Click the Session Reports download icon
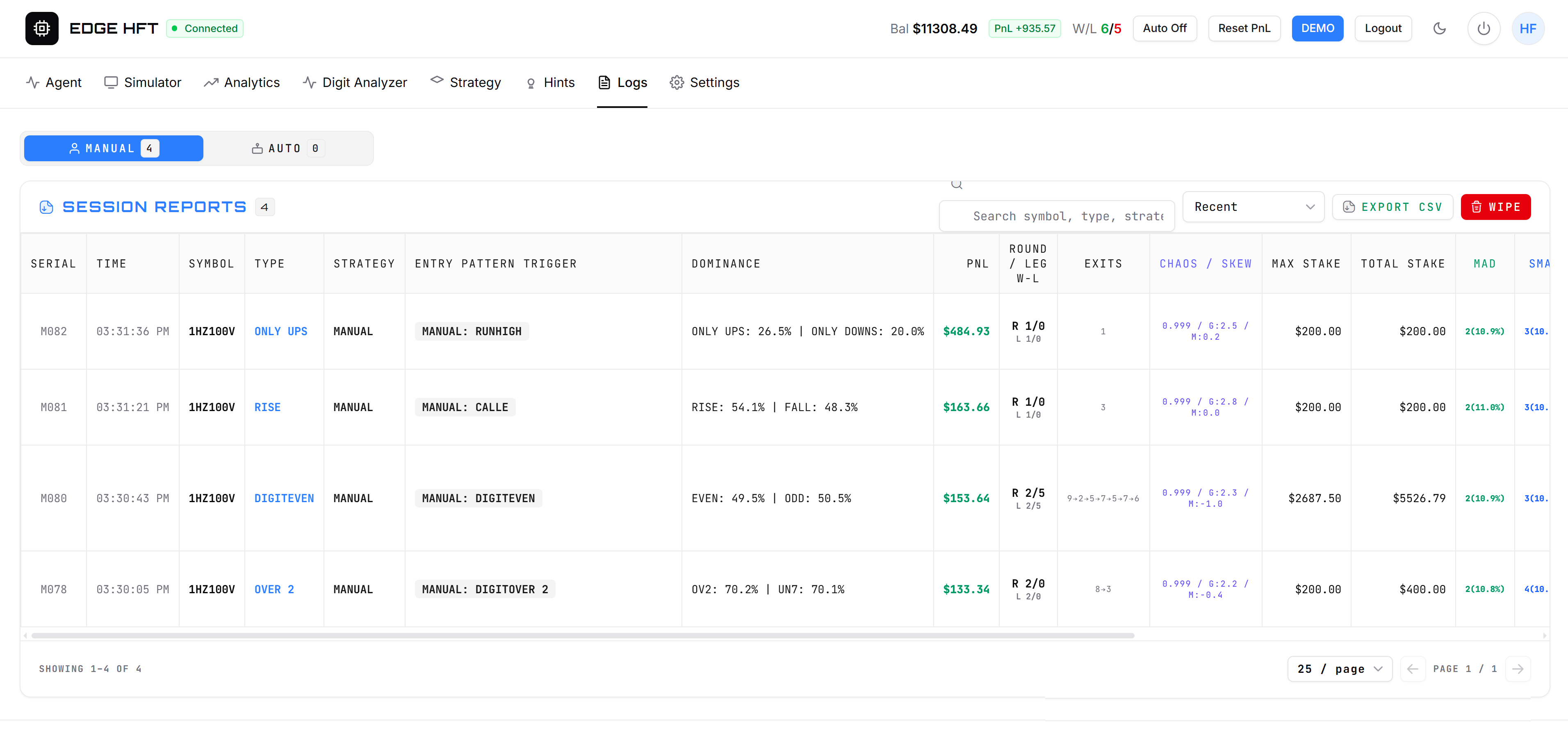 click(46, 207)
